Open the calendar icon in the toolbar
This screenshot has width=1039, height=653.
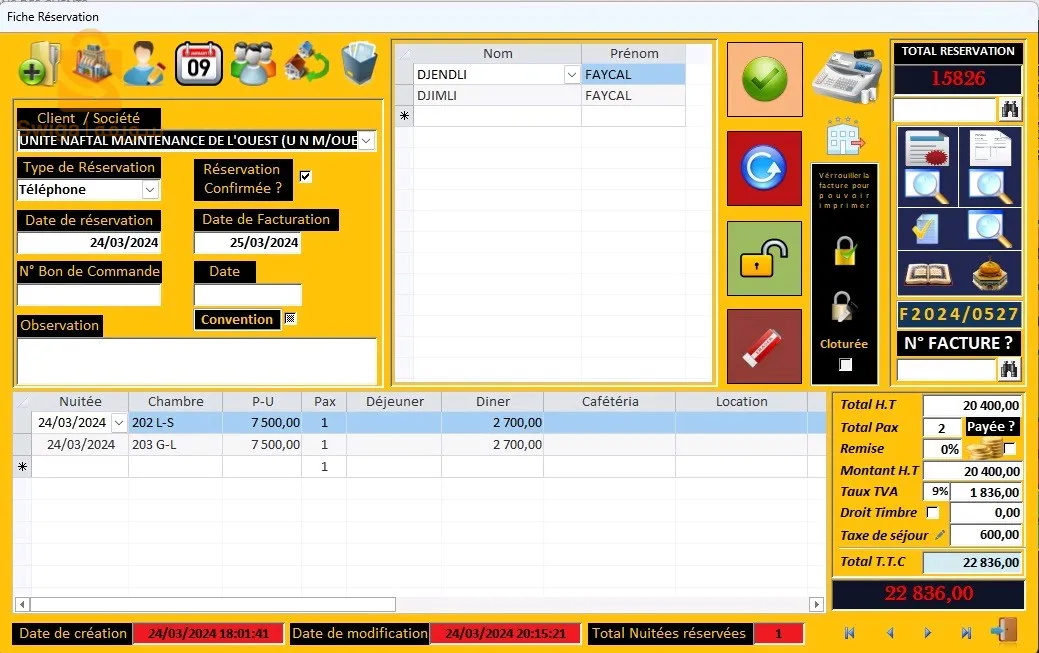tap(198, 61)
